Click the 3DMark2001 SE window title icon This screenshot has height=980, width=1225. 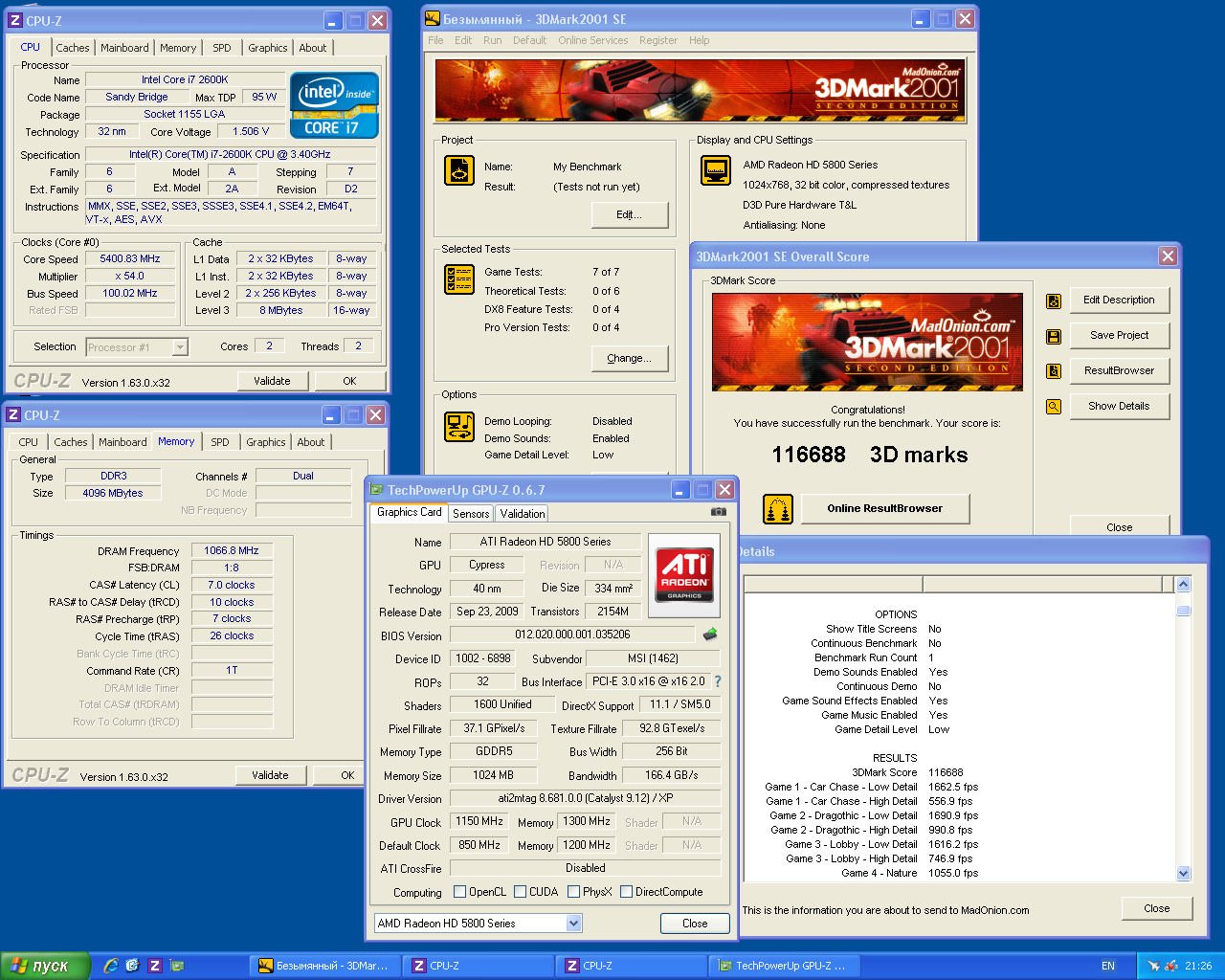coord(433,19)
